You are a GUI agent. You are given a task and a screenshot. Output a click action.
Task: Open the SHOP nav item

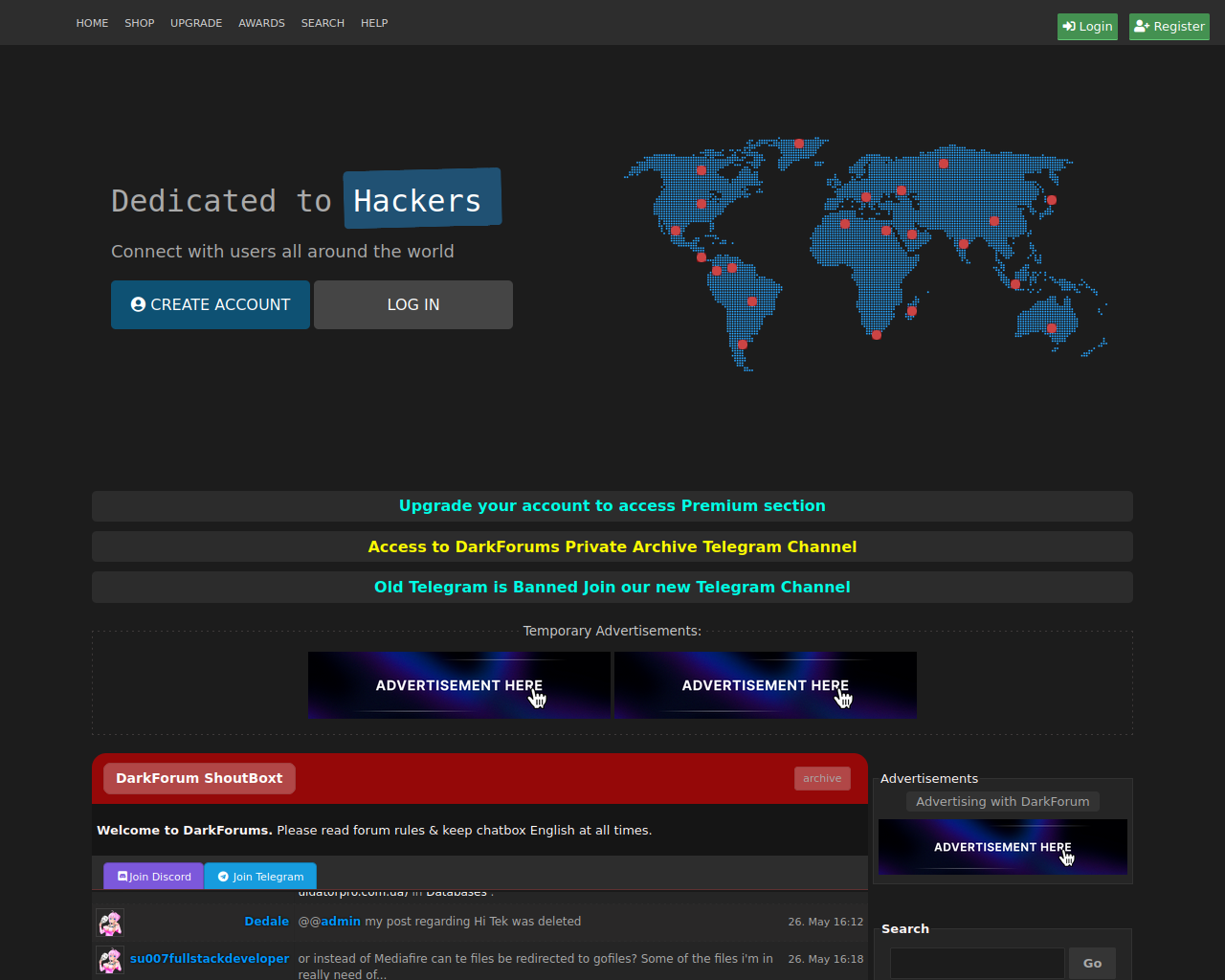coord(139,23)
